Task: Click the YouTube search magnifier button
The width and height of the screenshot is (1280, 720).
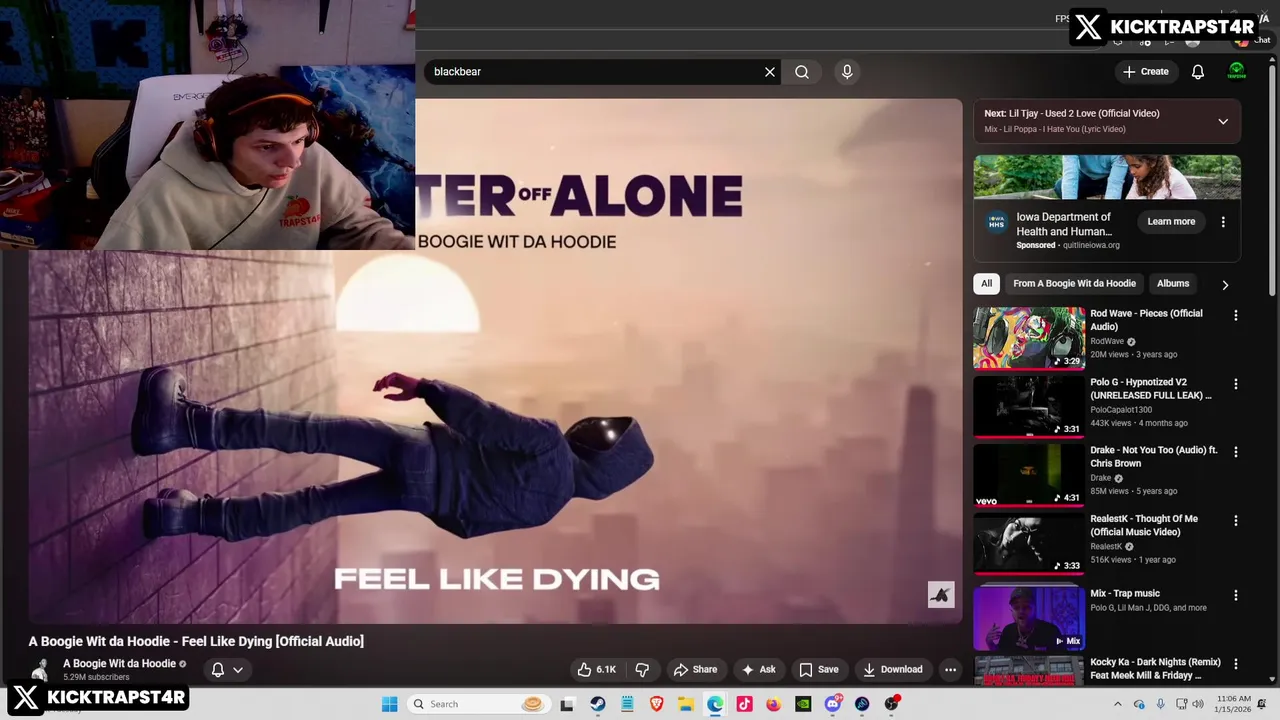Action: pos(802,72)
